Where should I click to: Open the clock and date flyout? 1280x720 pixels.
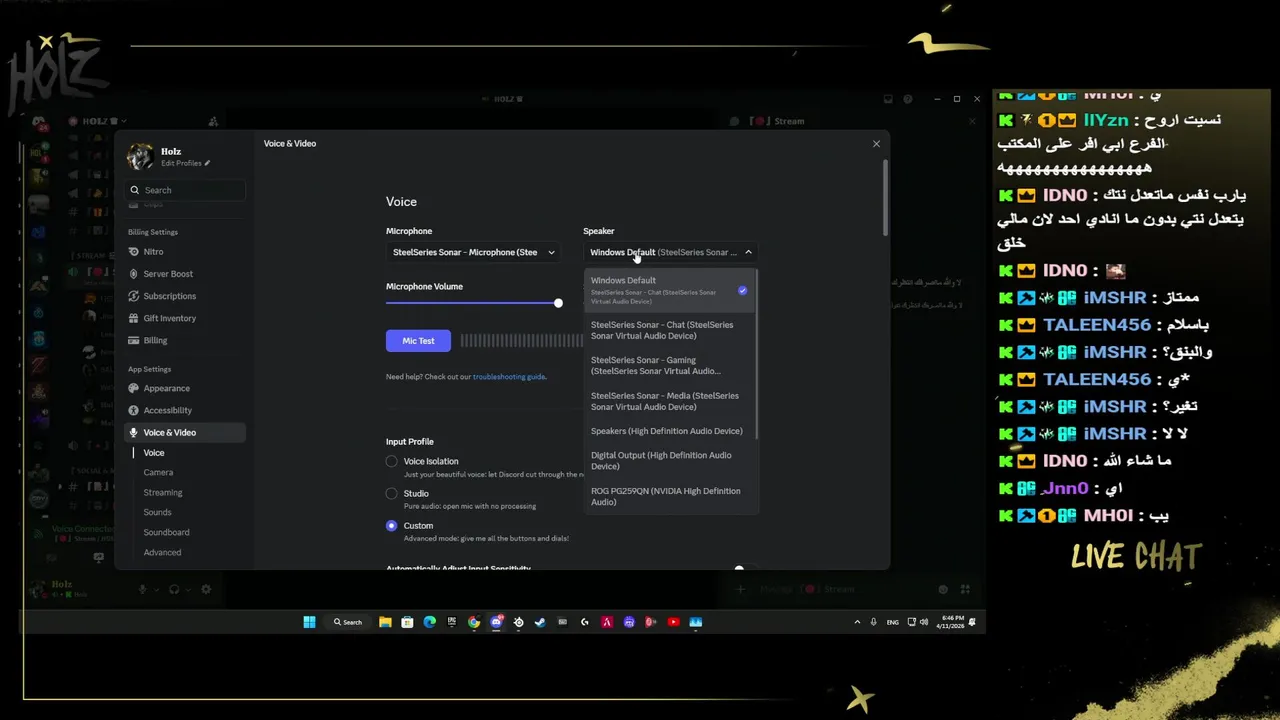coord(950,622)
